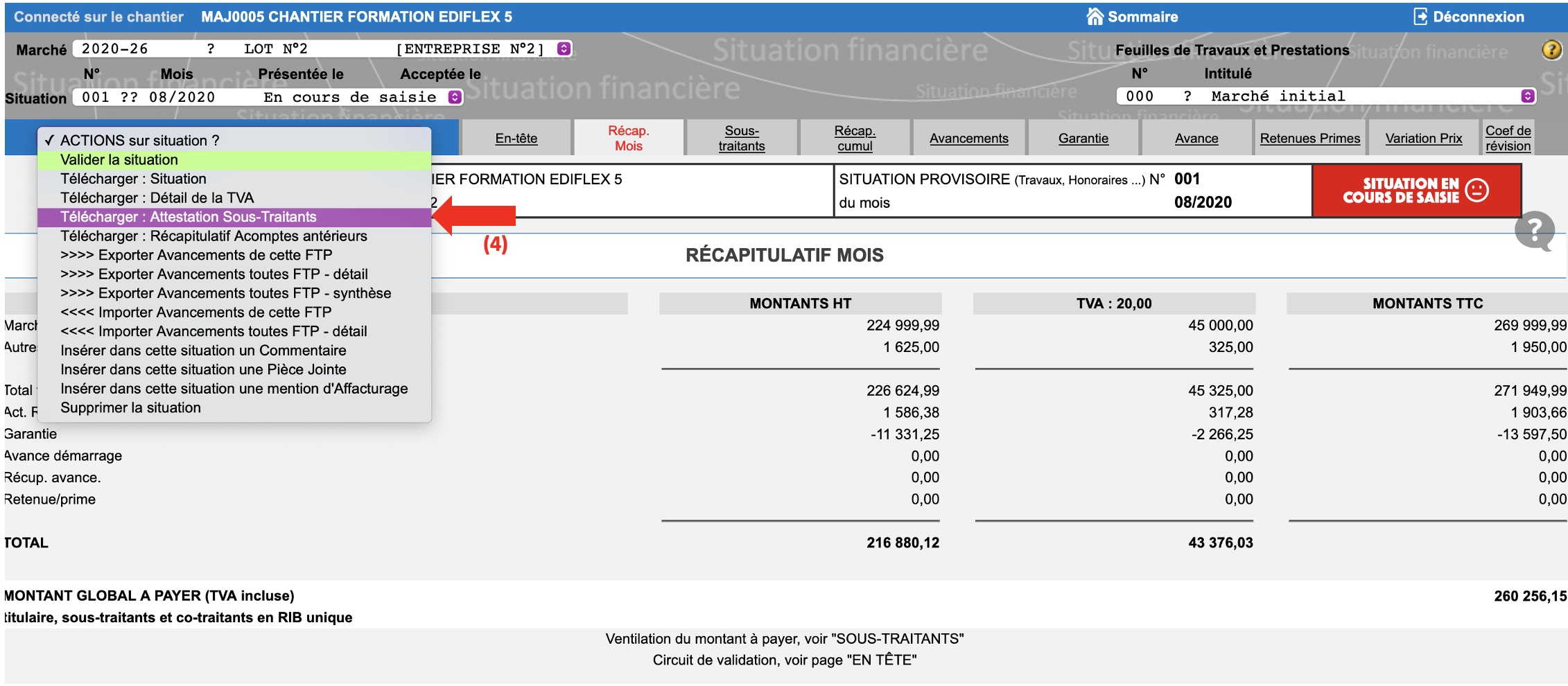Choose Télécharger : Attestation Sous-Traitants

point(188,218)
